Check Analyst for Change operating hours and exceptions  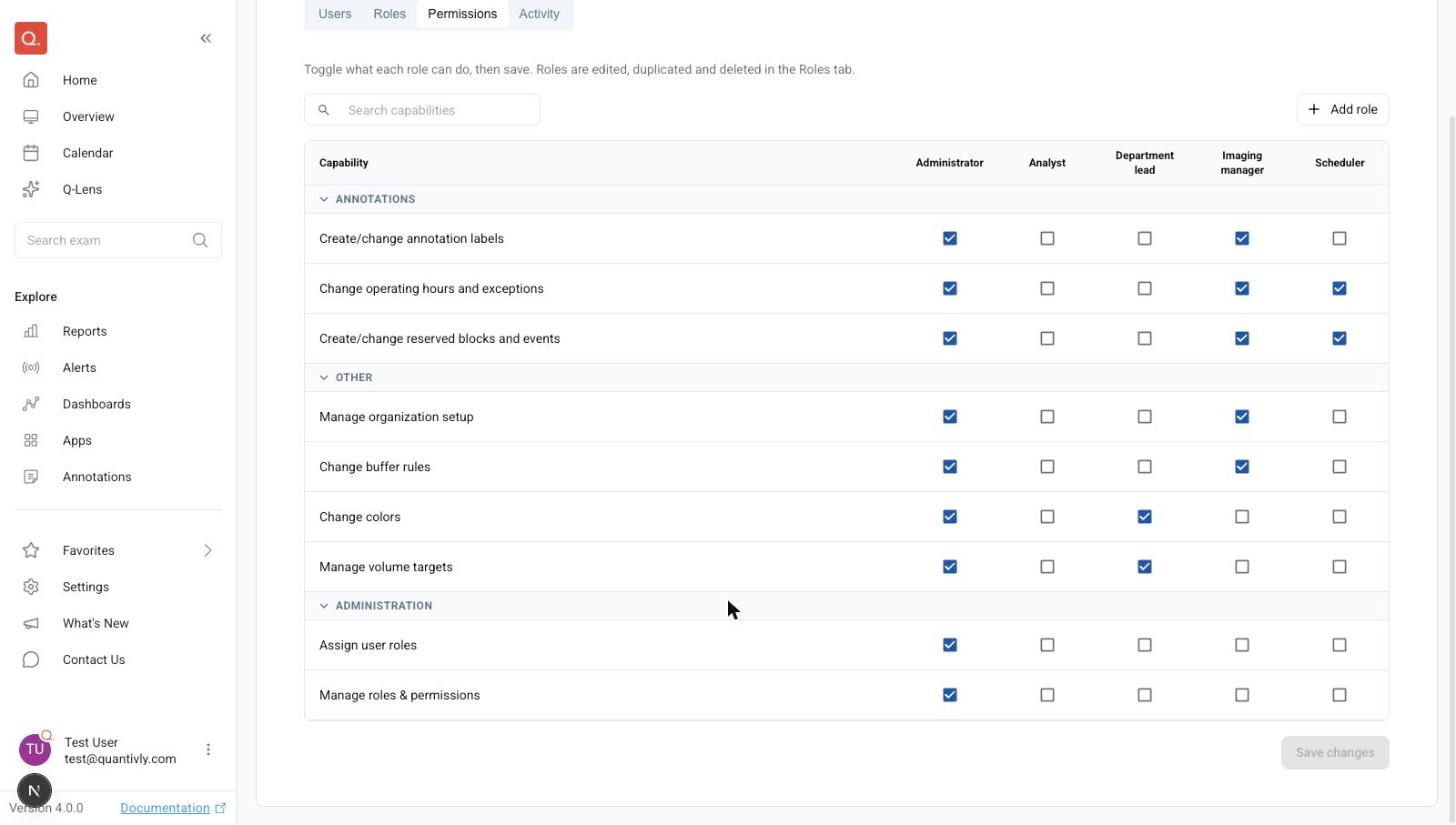pos(1047,289)
